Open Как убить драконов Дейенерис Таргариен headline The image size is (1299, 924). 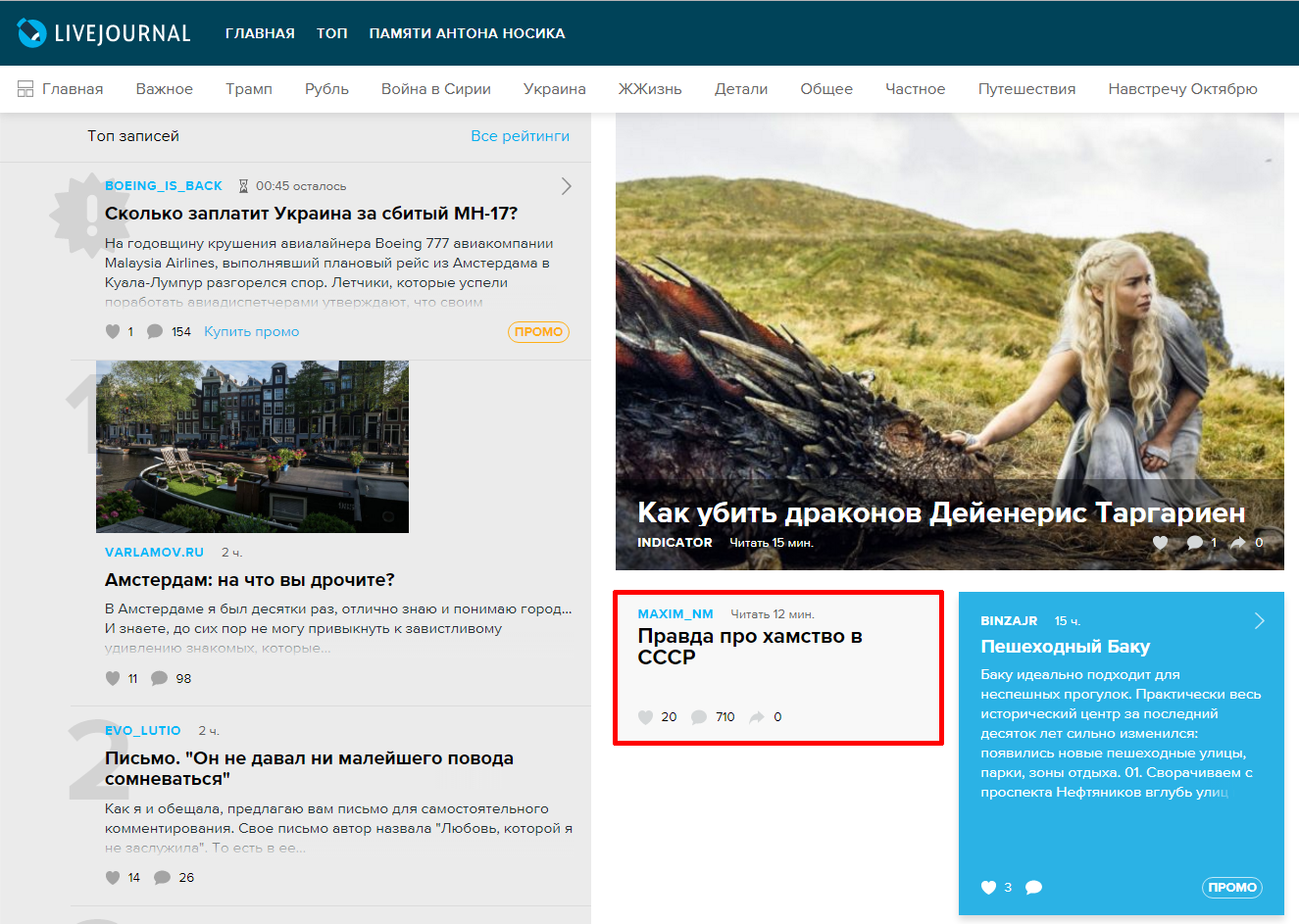coord(941,512)
